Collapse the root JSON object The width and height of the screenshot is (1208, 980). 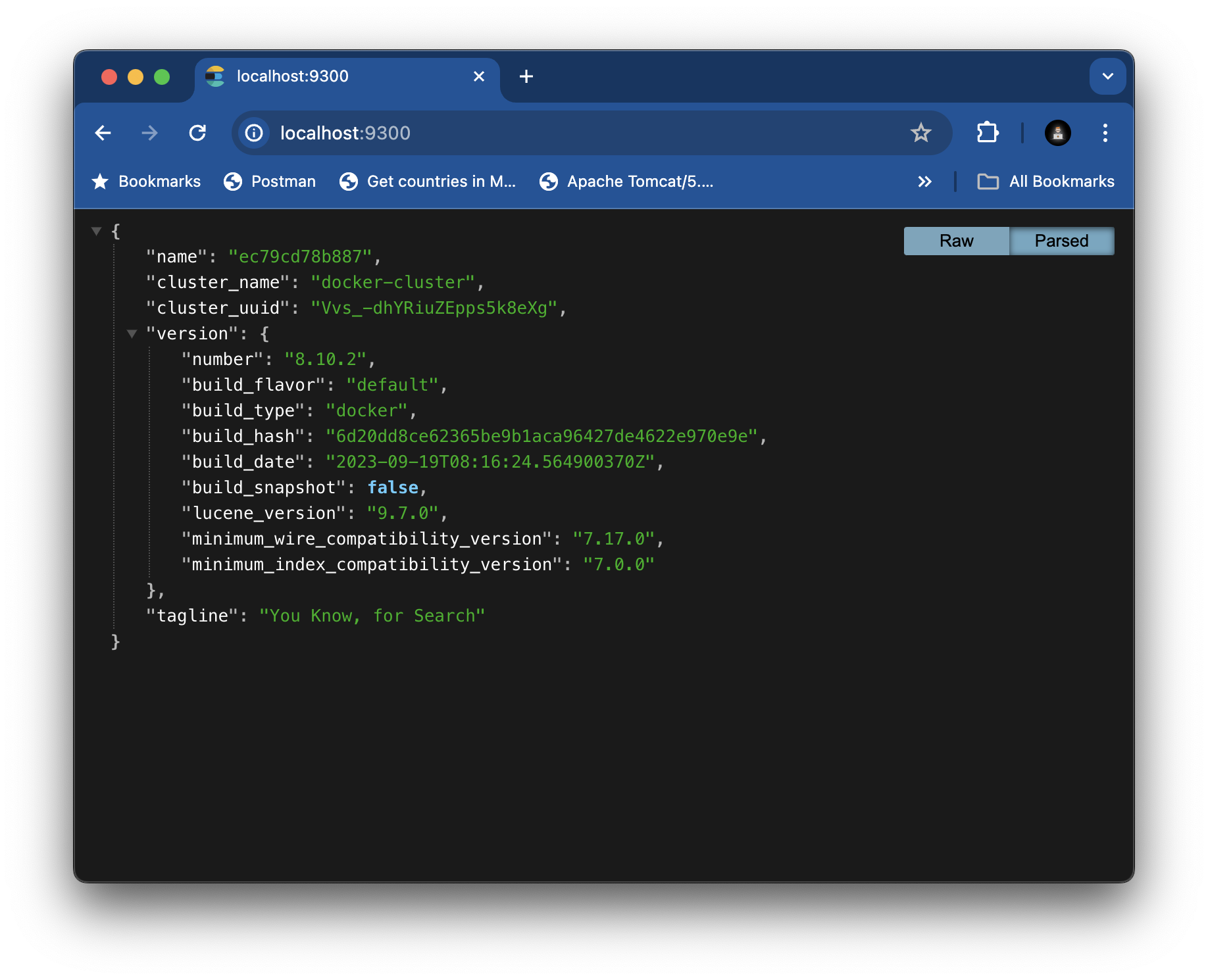(x=97, y=231)
